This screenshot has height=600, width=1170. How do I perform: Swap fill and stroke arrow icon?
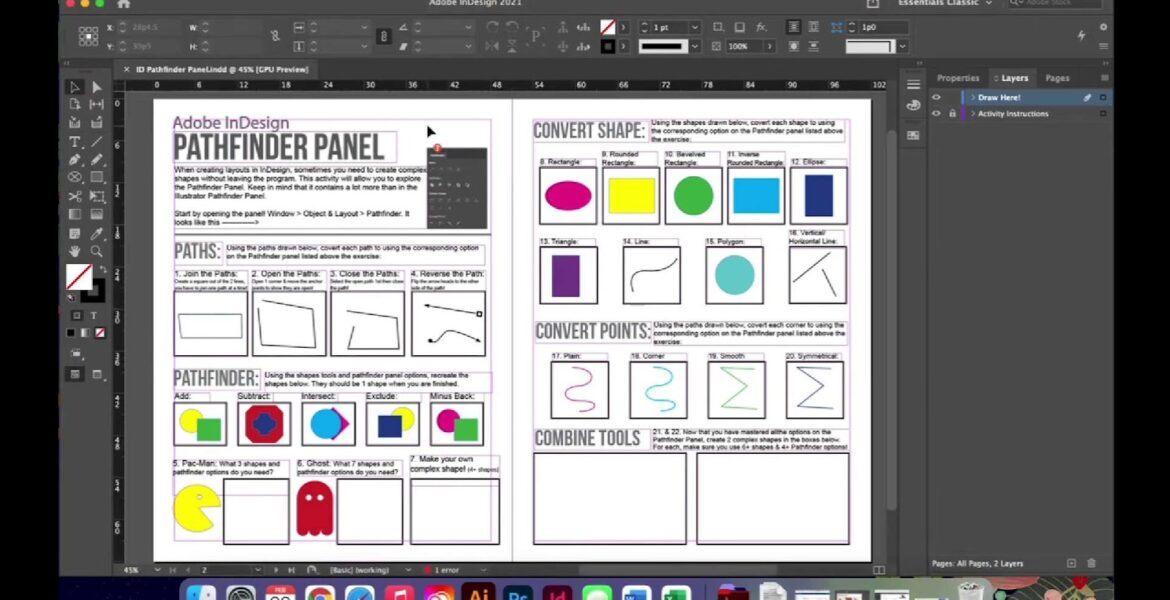[x=102, y=269]
